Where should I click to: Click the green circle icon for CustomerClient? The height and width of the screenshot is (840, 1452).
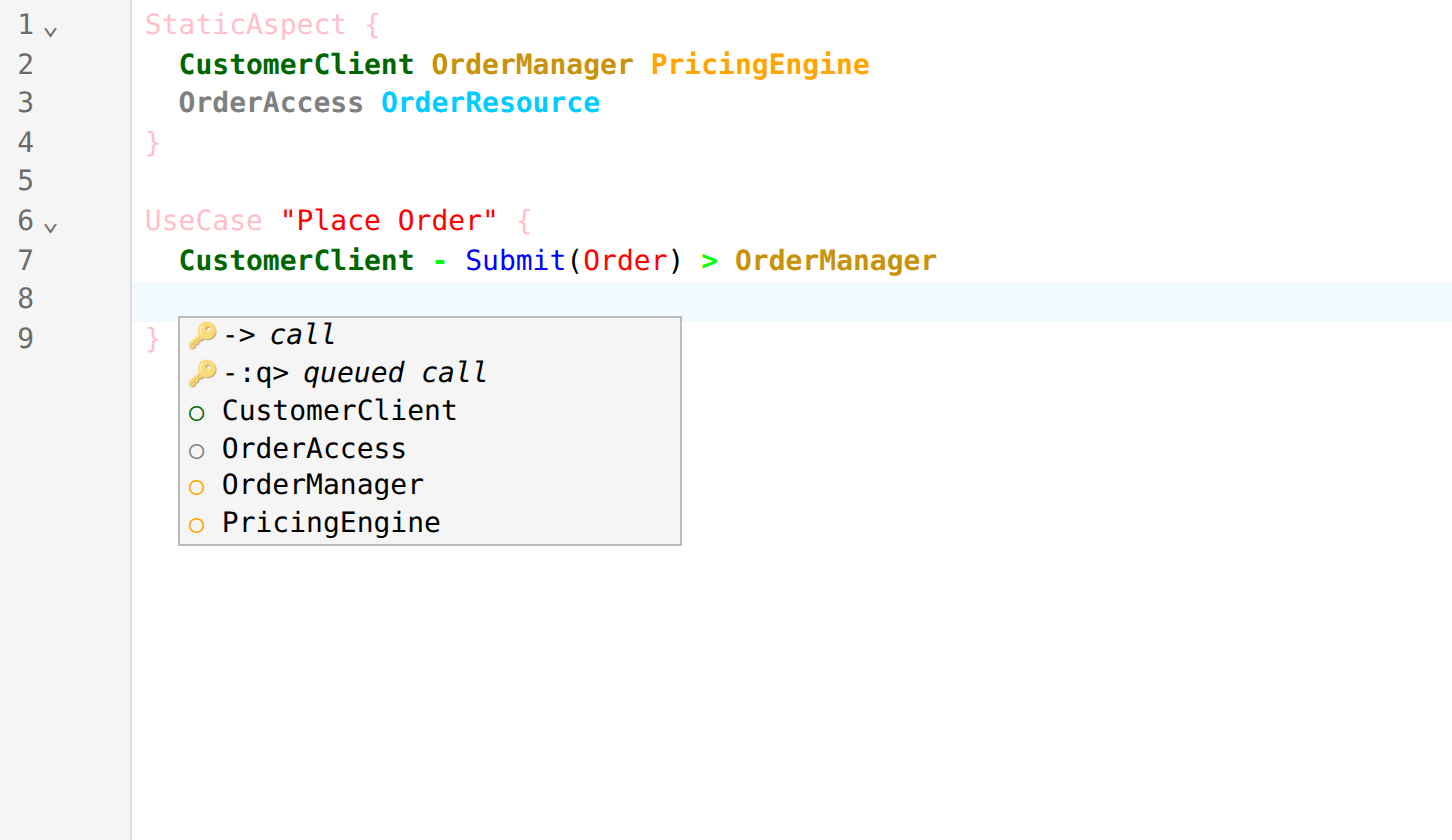point(197,412)
